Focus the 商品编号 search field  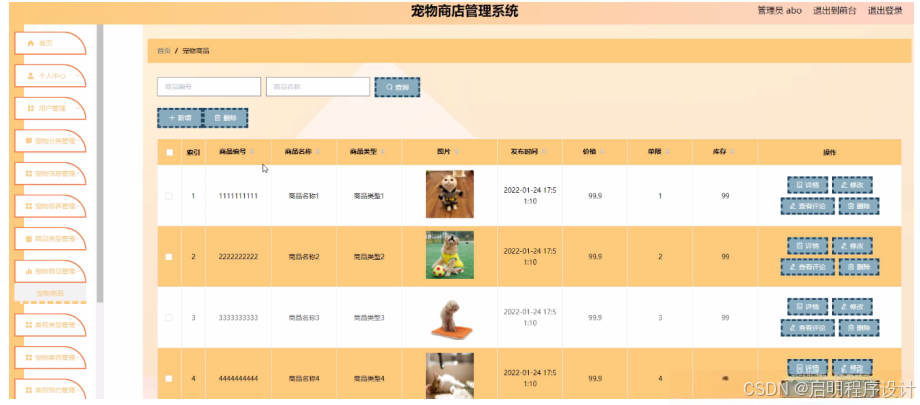tap(209, 87)
